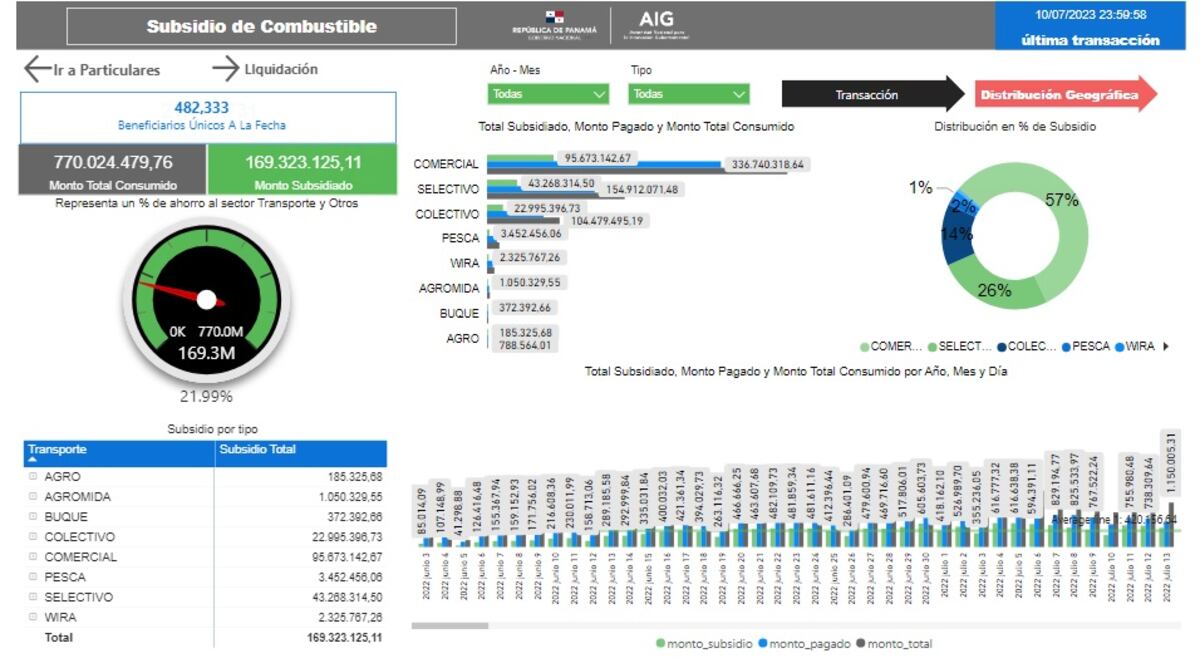Expand the COMERCIAL row in subsidy table
The image size is (1200, 658).
33,557
